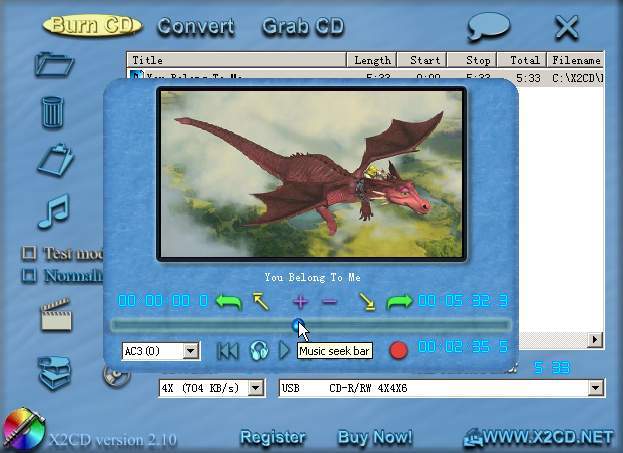Toggle the Normalize checkbox
Screen dimensions: 623x453
pos(29,275)
